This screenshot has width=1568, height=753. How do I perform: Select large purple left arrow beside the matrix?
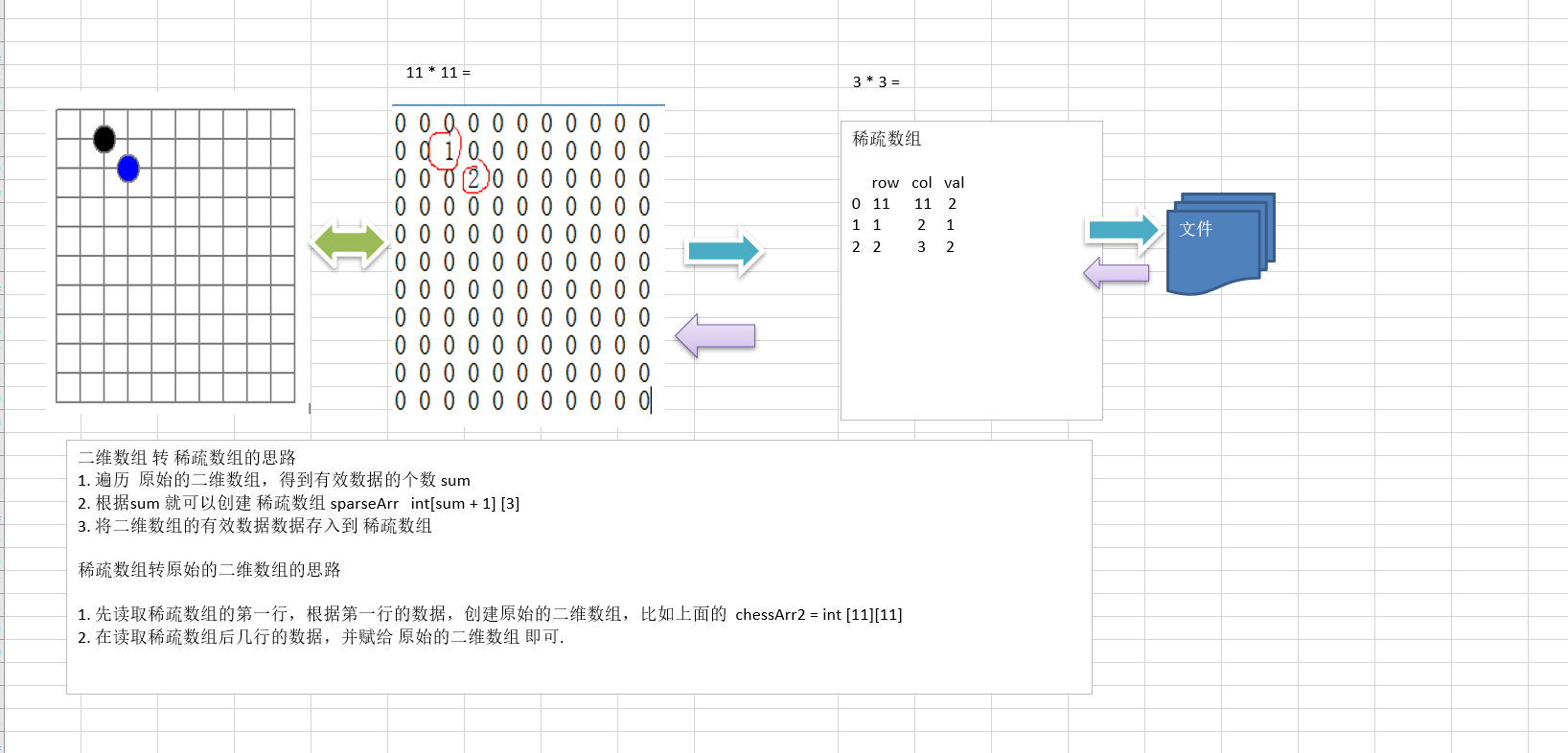[x=716, y=336]
